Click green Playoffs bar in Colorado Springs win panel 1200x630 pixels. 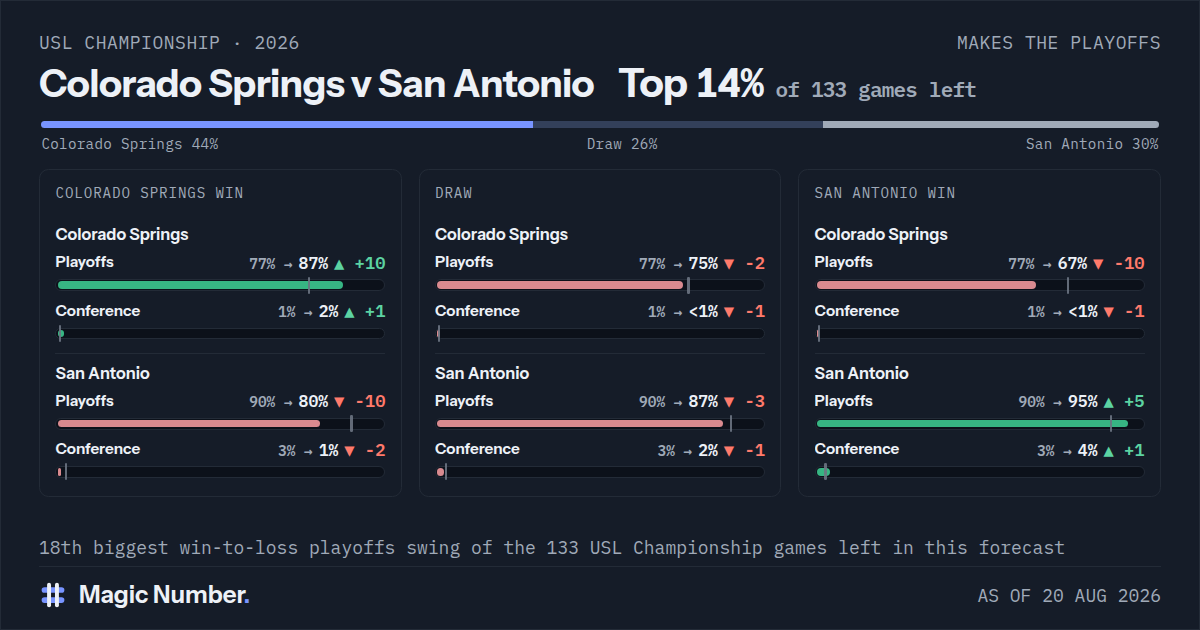[x=200, y=285]
